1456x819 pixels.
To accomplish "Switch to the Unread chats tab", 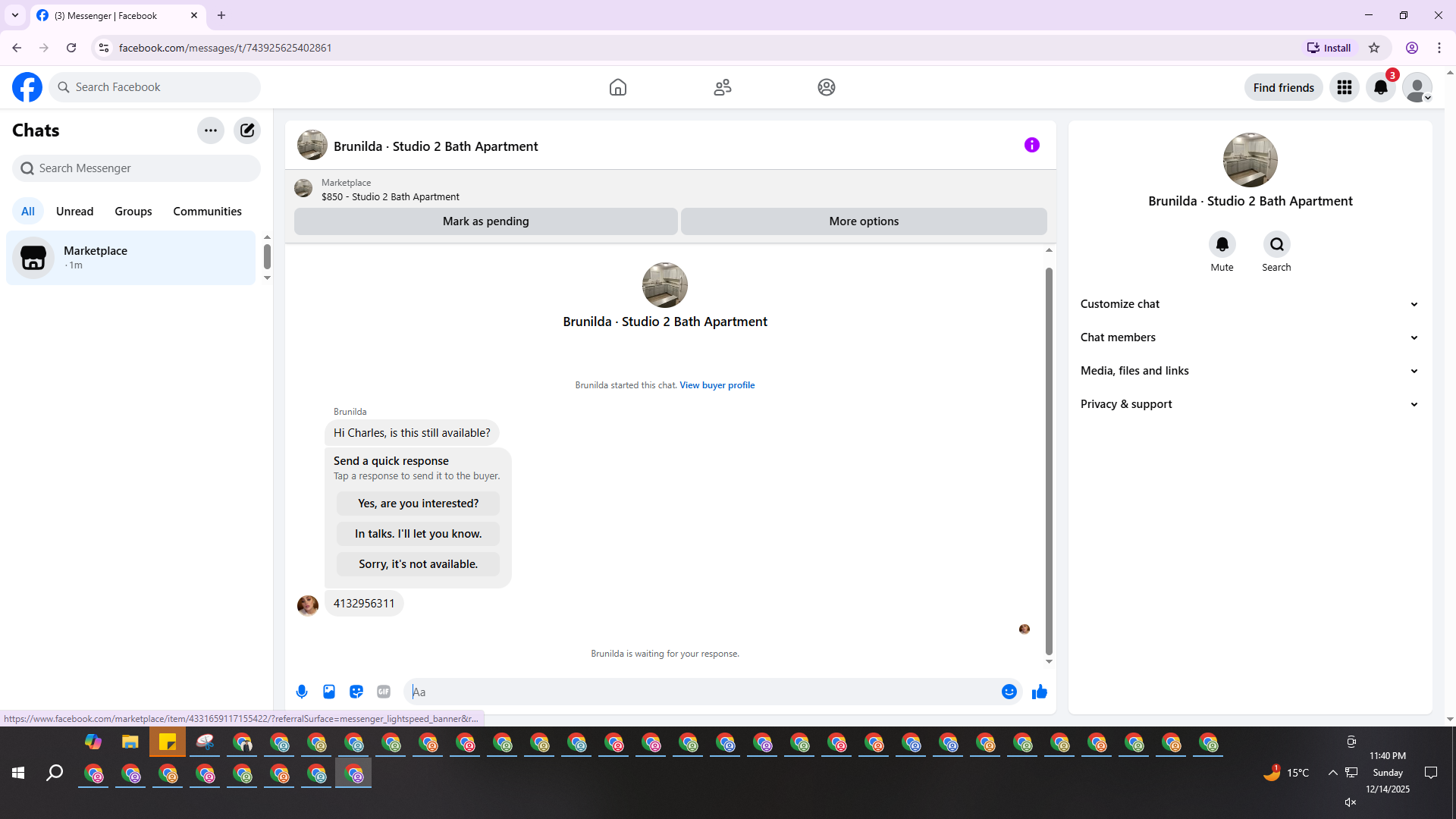I will pyautogui.click(x=74, y=212).
